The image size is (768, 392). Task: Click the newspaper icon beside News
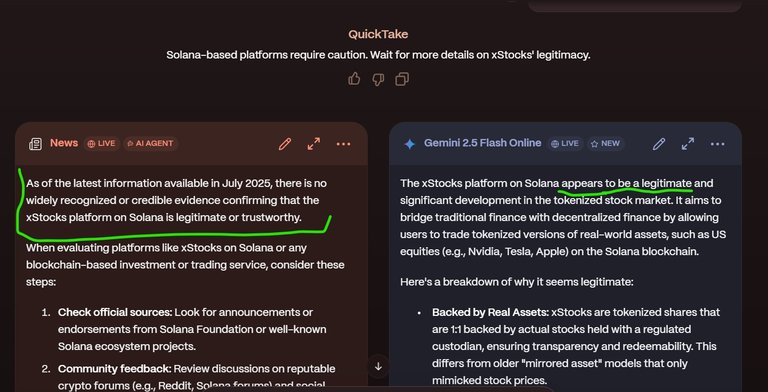click(x=35, y=144)
